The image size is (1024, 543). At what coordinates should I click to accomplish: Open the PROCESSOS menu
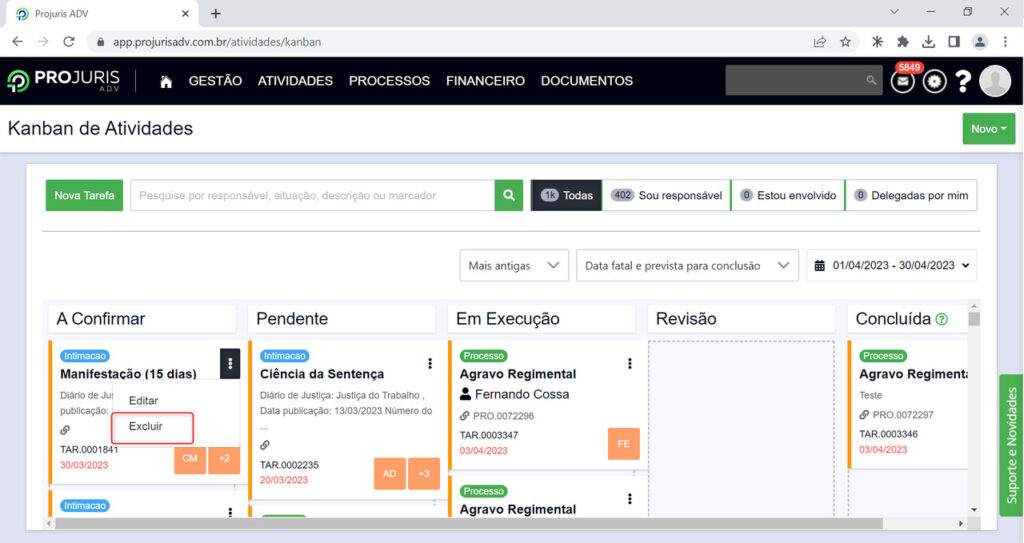389,81
